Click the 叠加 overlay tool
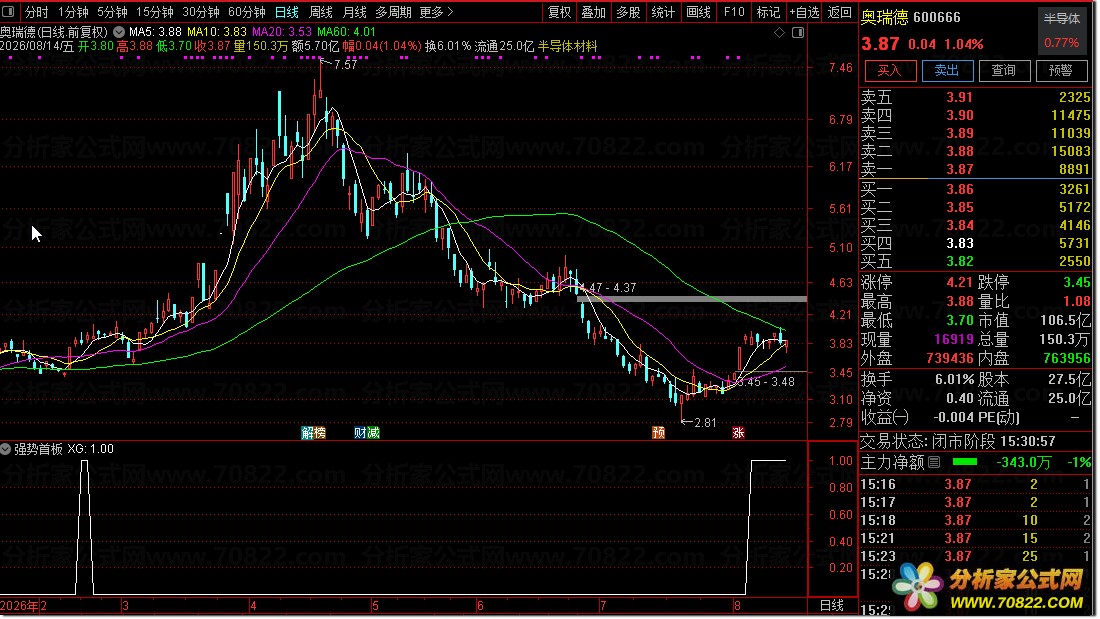Viewport: 1100px width, 619px height. click(x=593, y=12)
